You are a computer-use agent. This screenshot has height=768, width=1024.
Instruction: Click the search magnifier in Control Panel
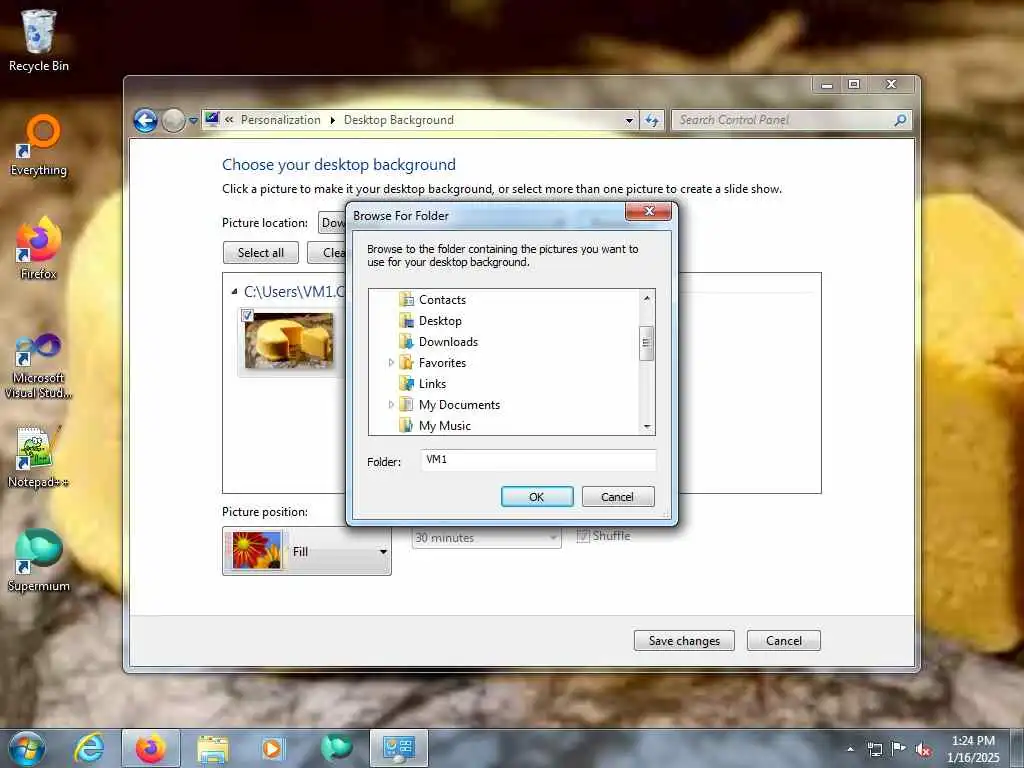click(901, 120)
